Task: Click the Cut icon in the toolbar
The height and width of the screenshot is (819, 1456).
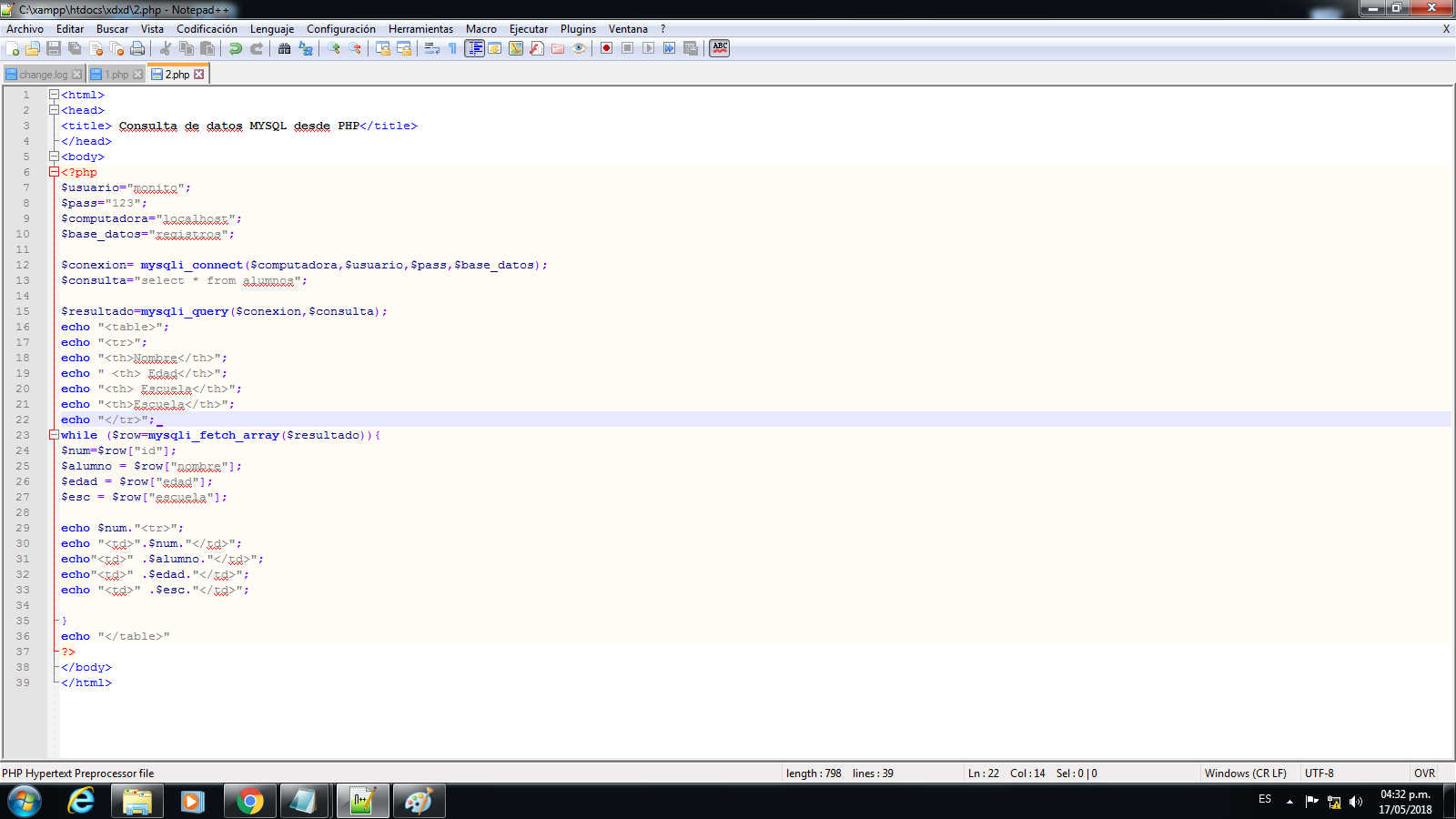Action: click(x=167, y=48)
